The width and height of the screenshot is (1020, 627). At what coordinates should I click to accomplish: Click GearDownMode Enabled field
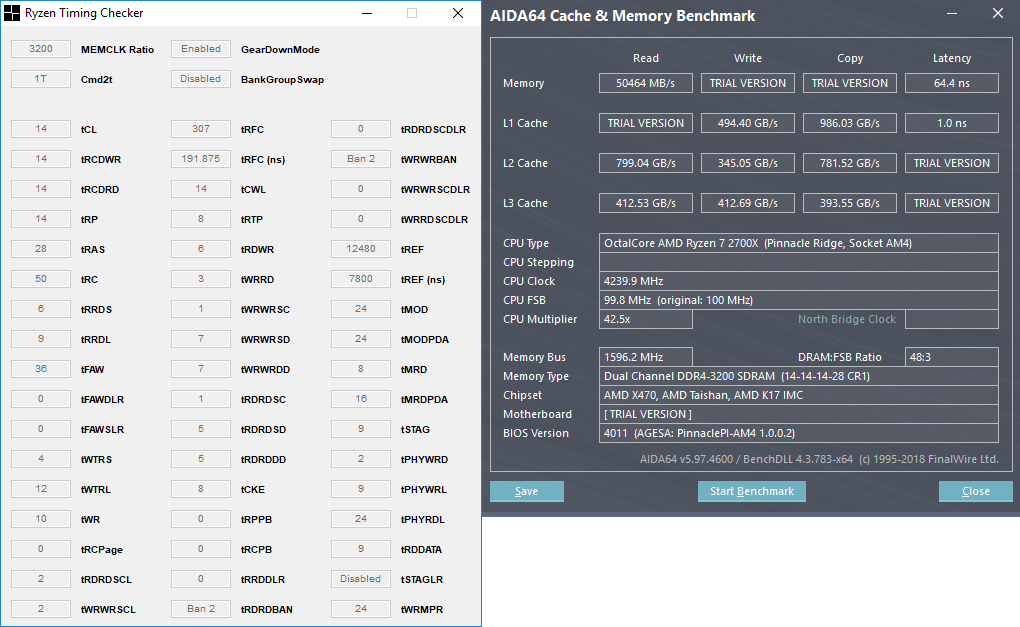pyautogui.click(x=201, y=49)
